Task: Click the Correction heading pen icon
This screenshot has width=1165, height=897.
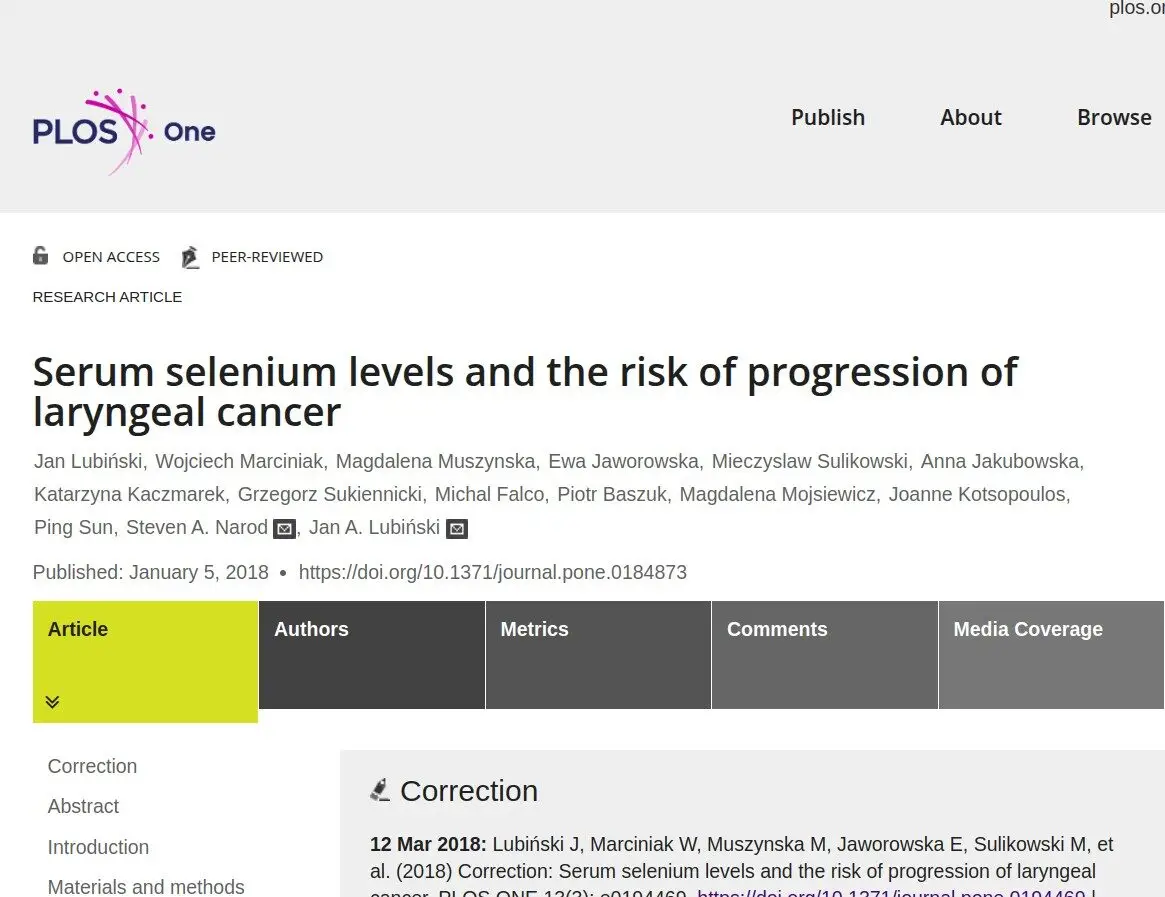Action: pyautogui.click(x=380, y=790)
